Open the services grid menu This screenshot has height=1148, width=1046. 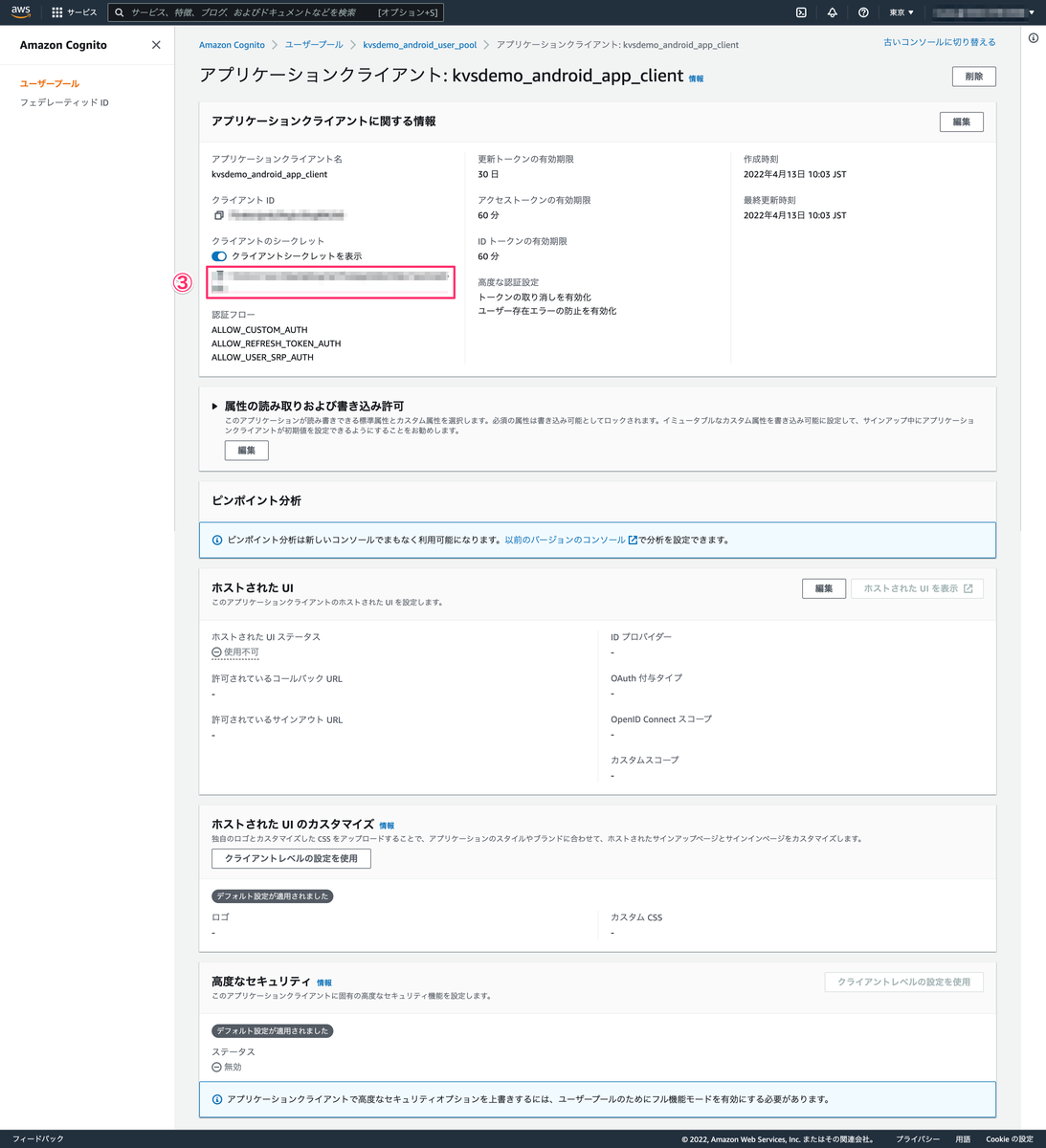pos(57,12)
